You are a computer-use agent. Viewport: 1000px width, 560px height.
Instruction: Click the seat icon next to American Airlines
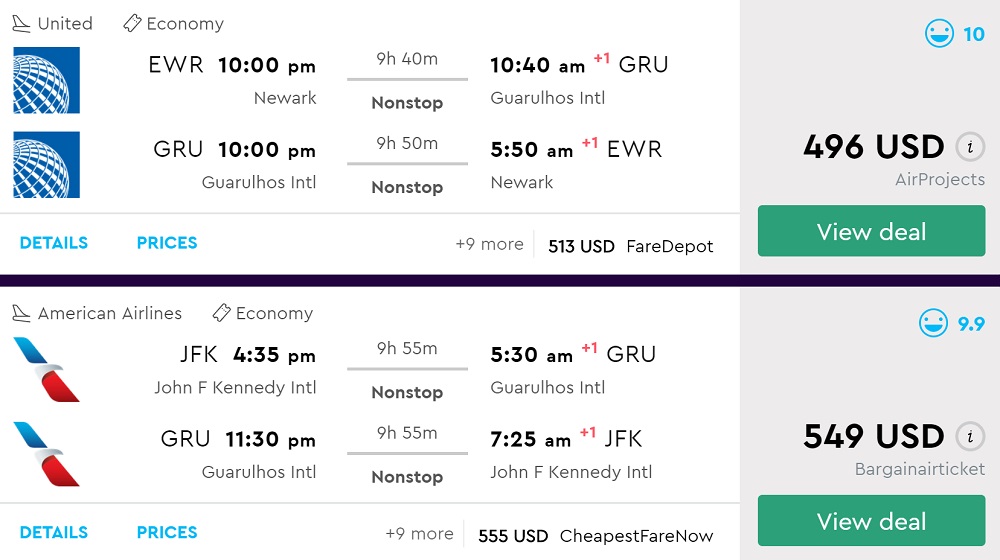pyautogui.click(x=21, y=313)
